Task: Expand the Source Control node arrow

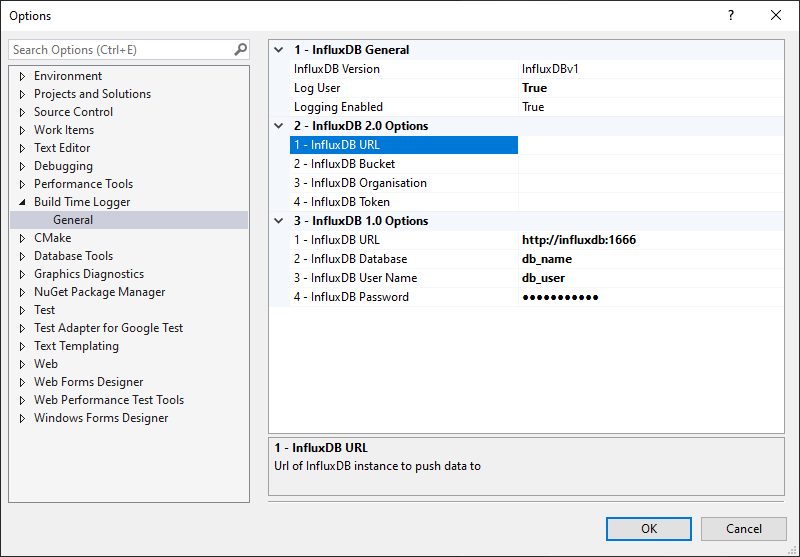Action: coord(22,112)
